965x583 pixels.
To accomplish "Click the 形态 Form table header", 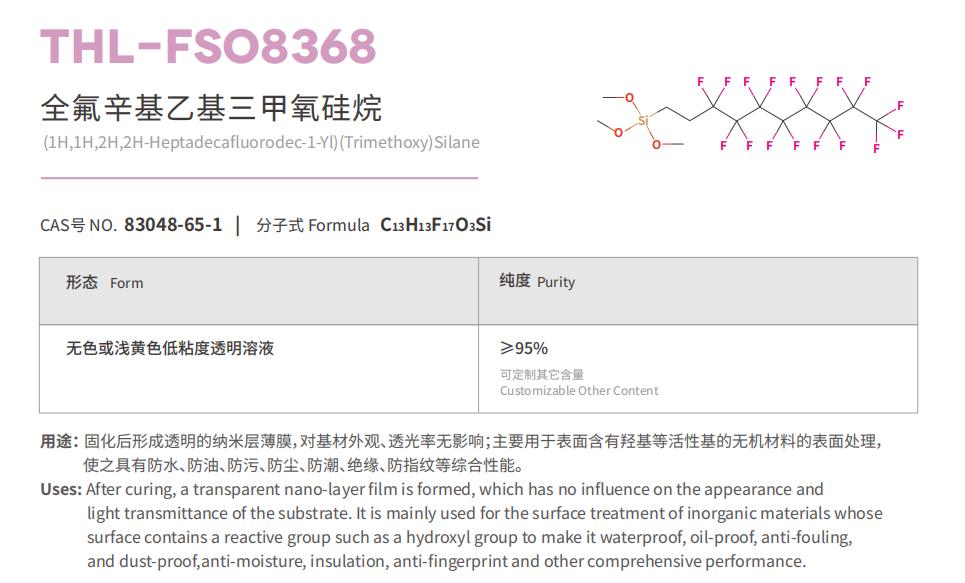I will [x=105, y=283].
